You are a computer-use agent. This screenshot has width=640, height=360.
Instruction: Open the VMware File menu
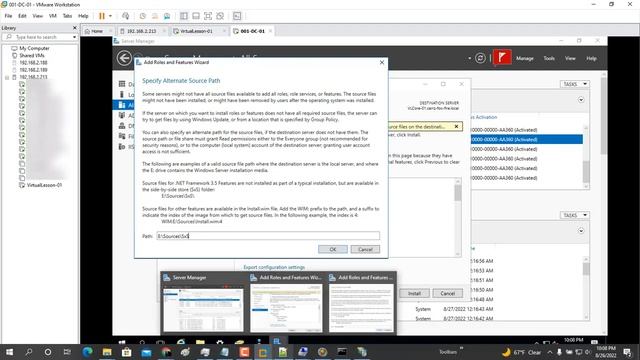pos(8,16)
